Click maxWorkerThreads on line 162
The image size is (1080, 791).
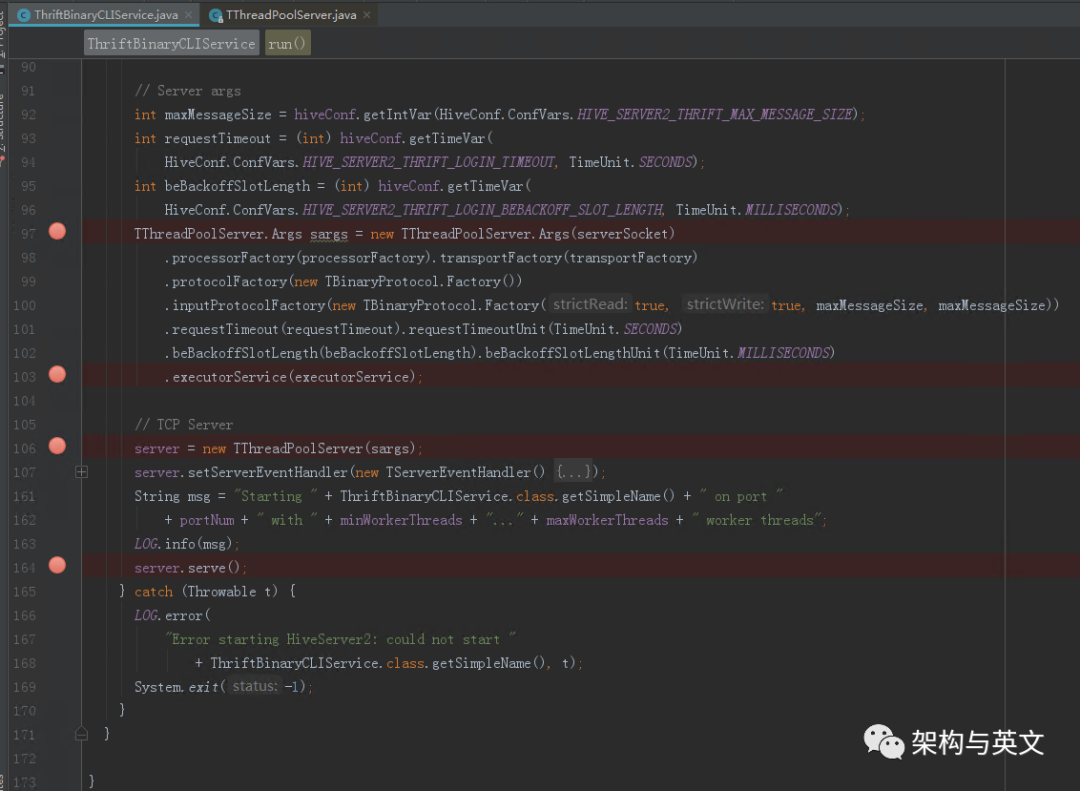[x=607, y=520]
